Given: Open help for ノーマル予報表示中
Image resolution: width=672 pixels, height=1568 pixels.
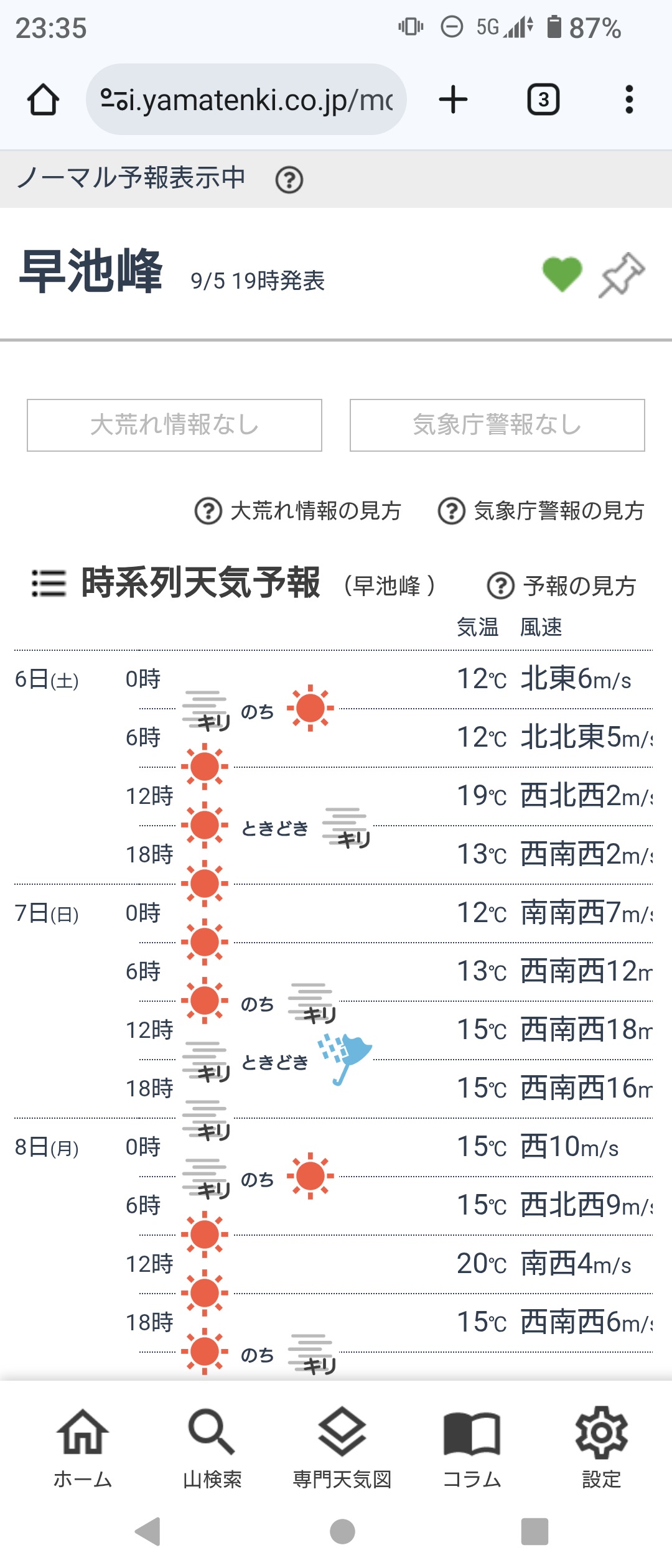Looking at the screenshot, I should click(x=289, y=180).
